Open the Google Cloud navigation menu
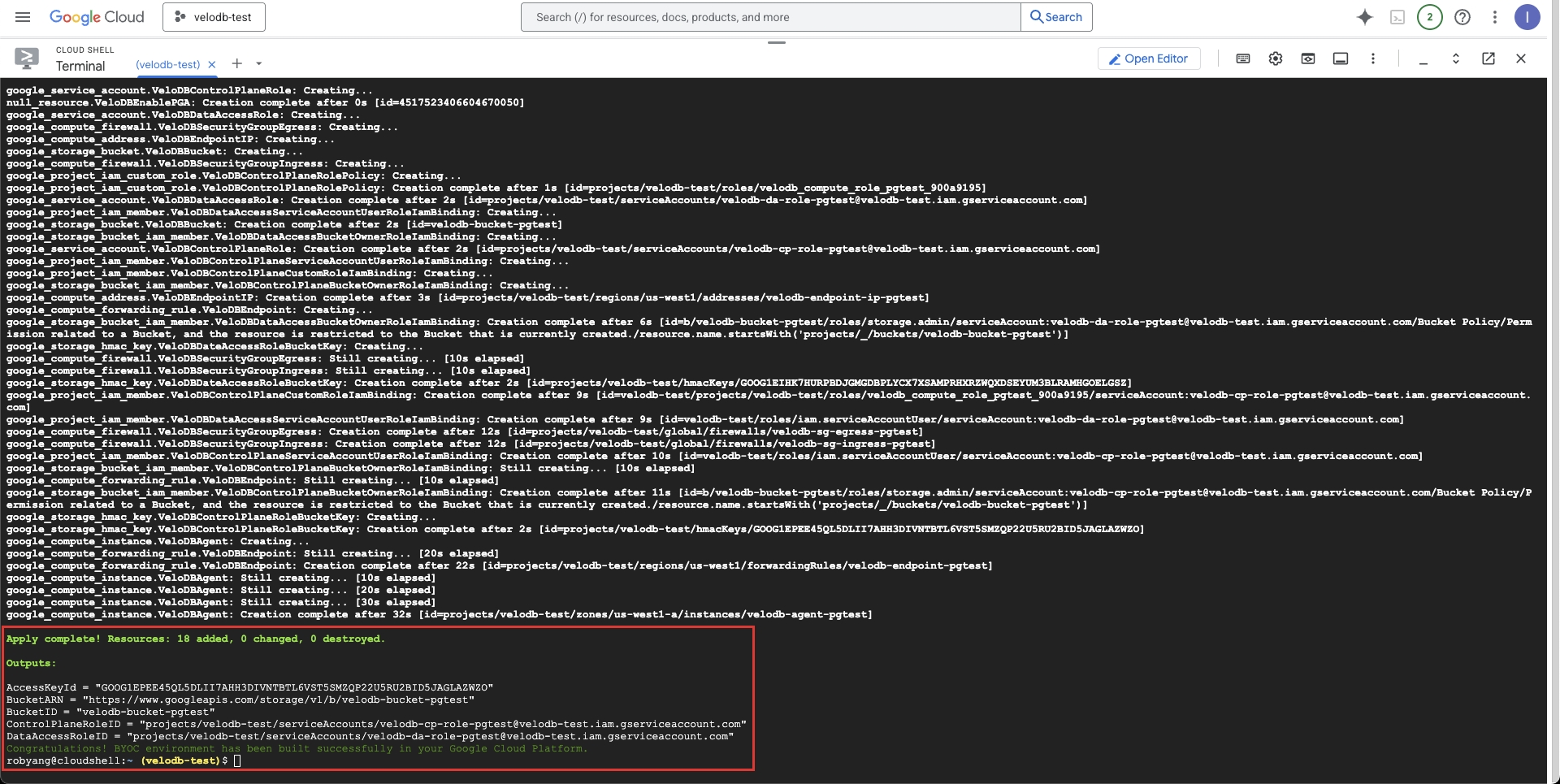This screenshot has width=1560, height=784. point(23,17)
